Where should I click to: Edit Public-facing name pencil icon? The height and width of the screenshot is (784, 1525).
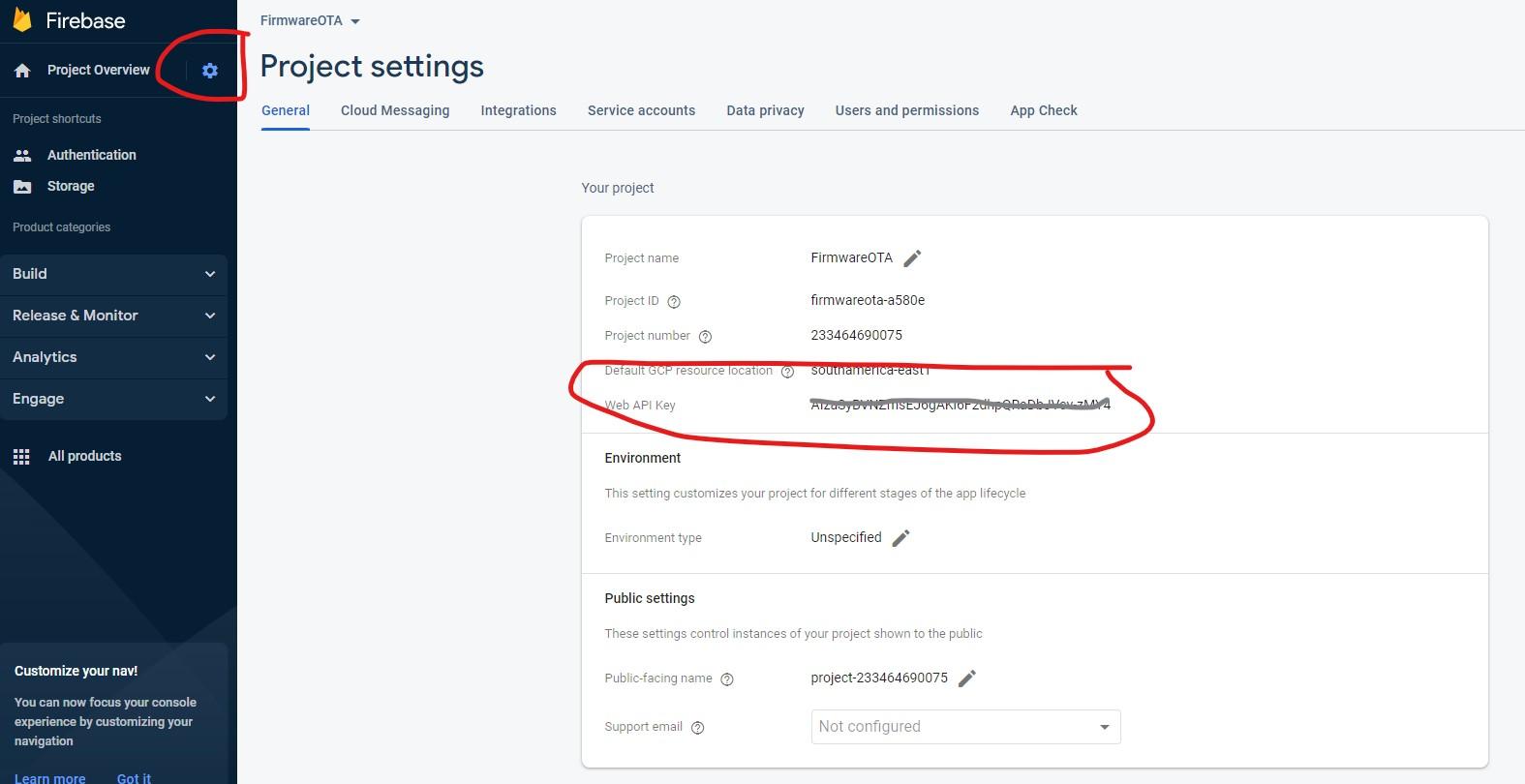(966, 678)
